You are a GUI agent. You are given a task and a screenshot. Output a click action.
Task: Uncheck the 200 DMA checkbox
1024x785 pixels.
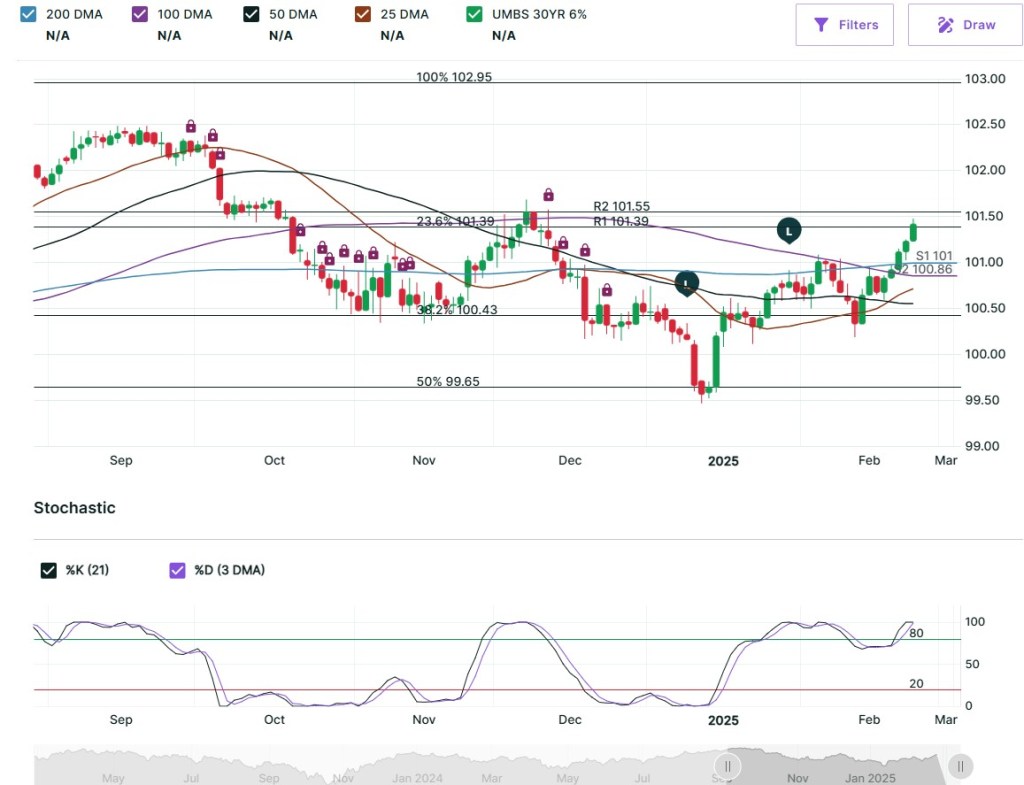[x=28, y=14]
